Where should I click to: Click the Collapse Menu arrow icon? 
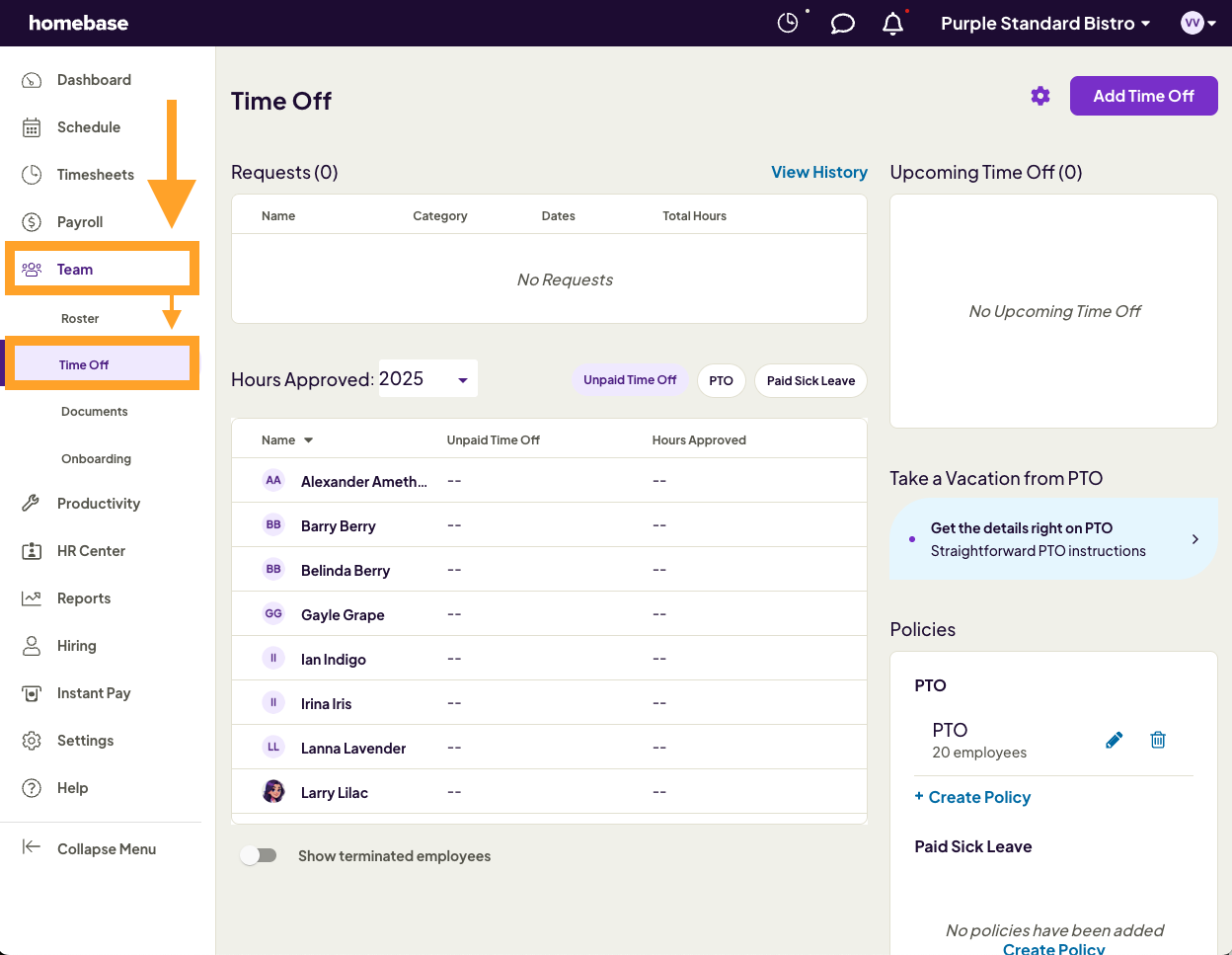(x=32, y=847)
